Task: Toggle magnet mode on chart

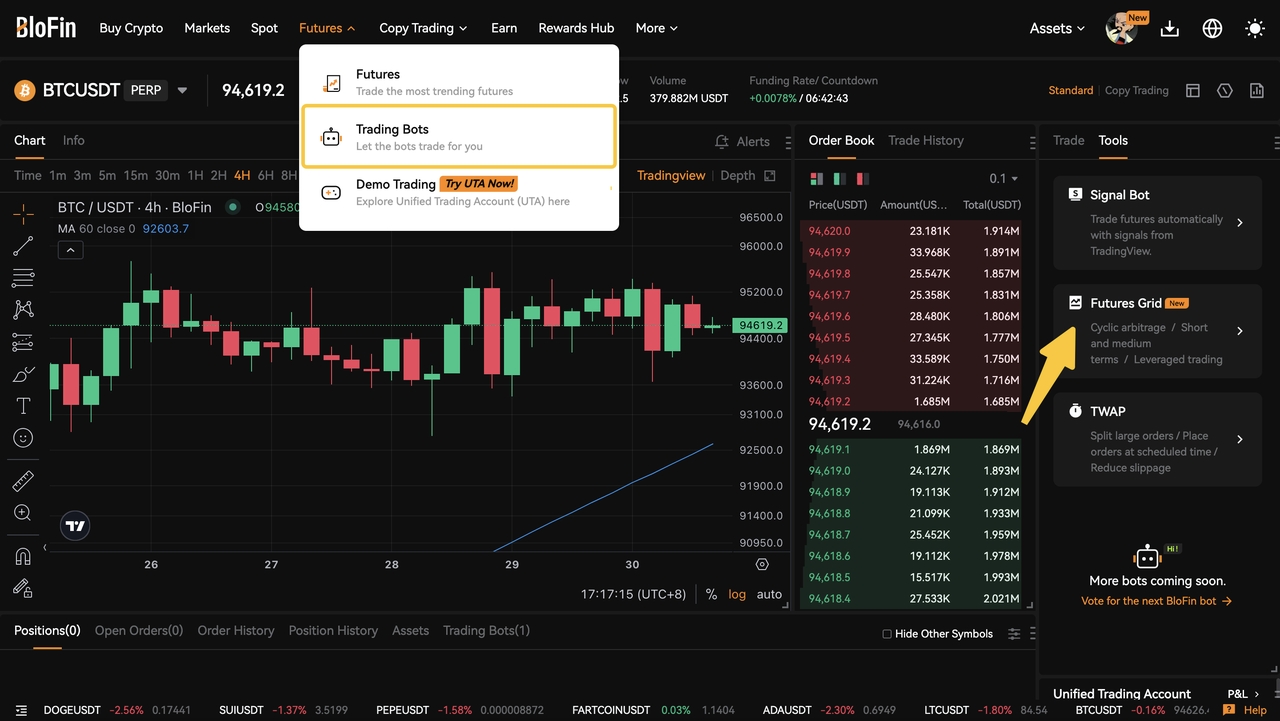Action: point(23,556)
